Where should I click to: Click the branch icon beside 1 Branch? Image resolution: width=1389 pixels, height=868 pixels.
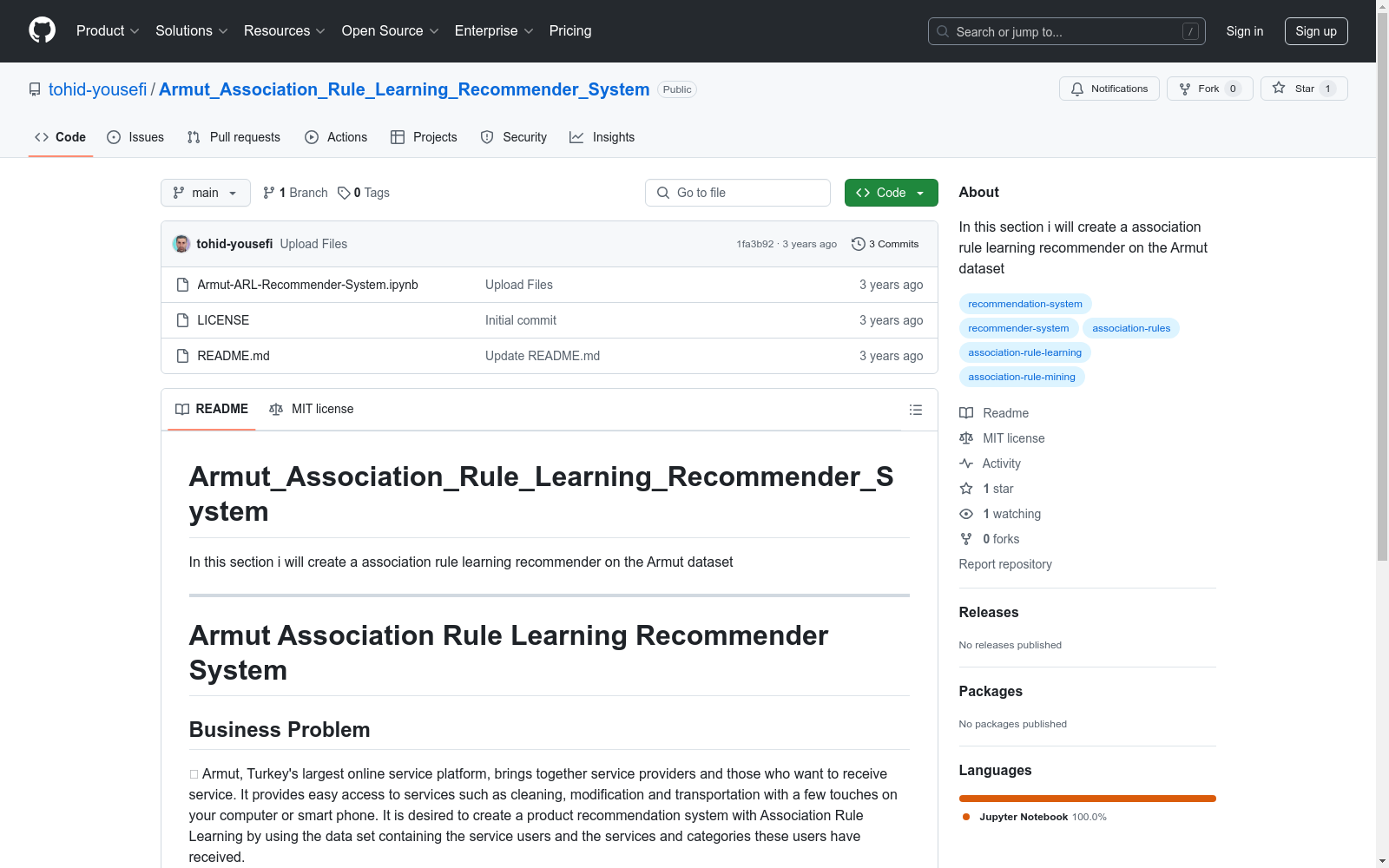(x=269, y=193)
